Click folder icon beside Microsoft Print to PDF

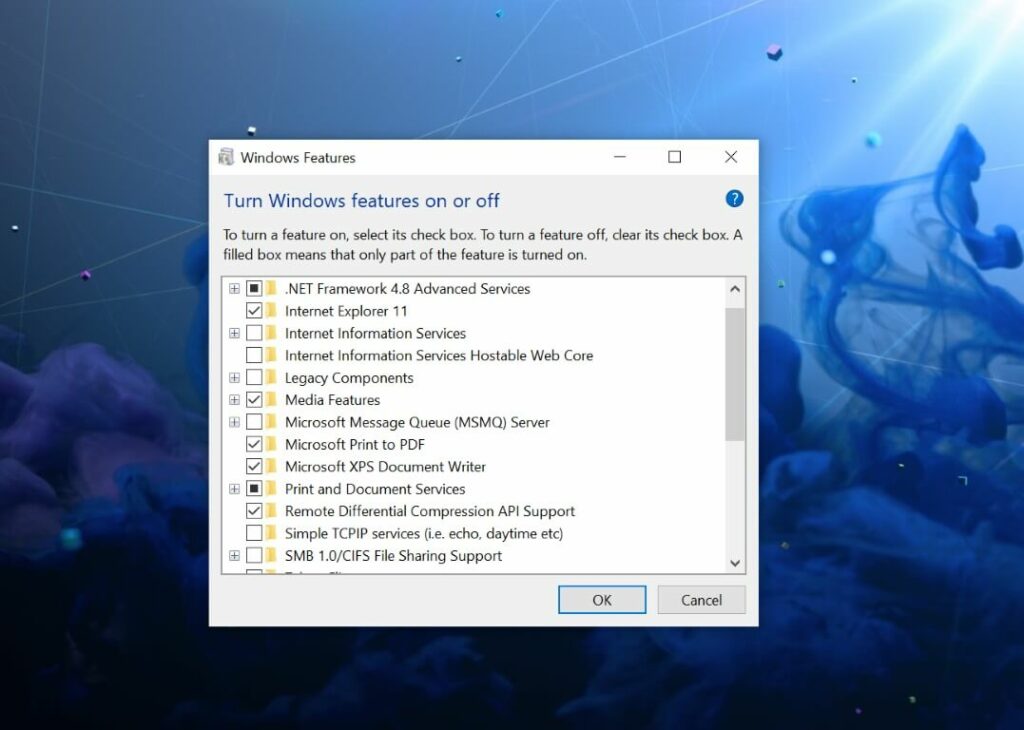click(272, 444)
